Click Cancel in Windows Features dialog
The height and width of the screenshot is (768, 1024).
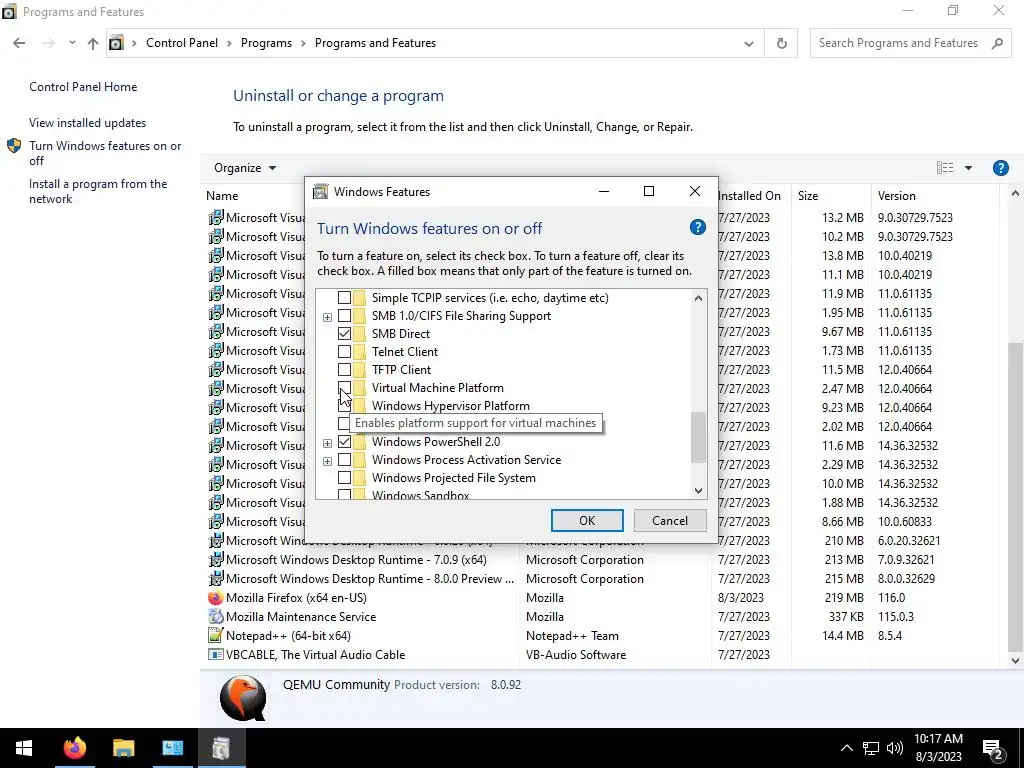coord(669,520)
